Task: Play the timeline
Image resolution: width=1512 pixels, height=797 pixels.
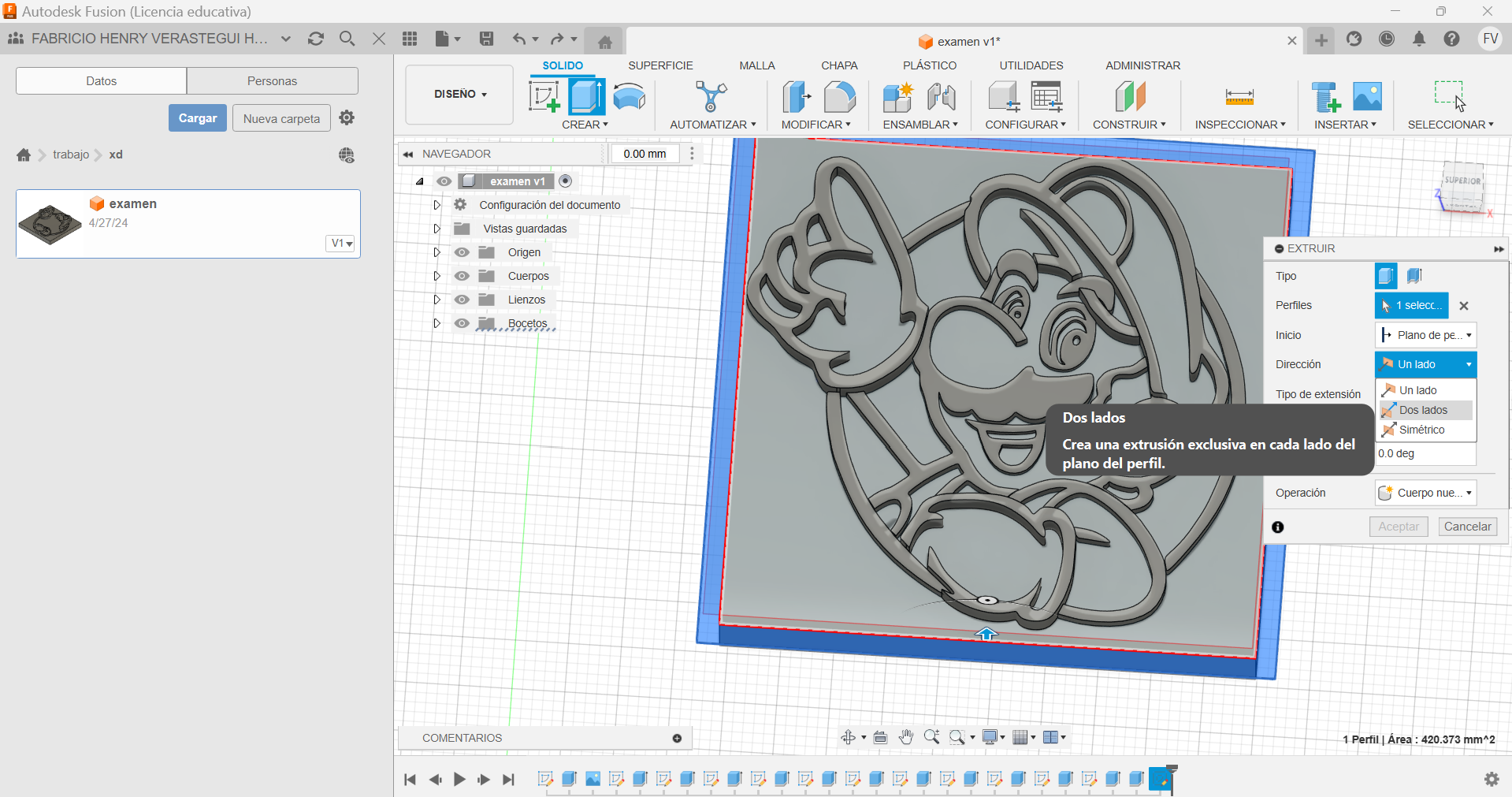Action: click(459, 780)
